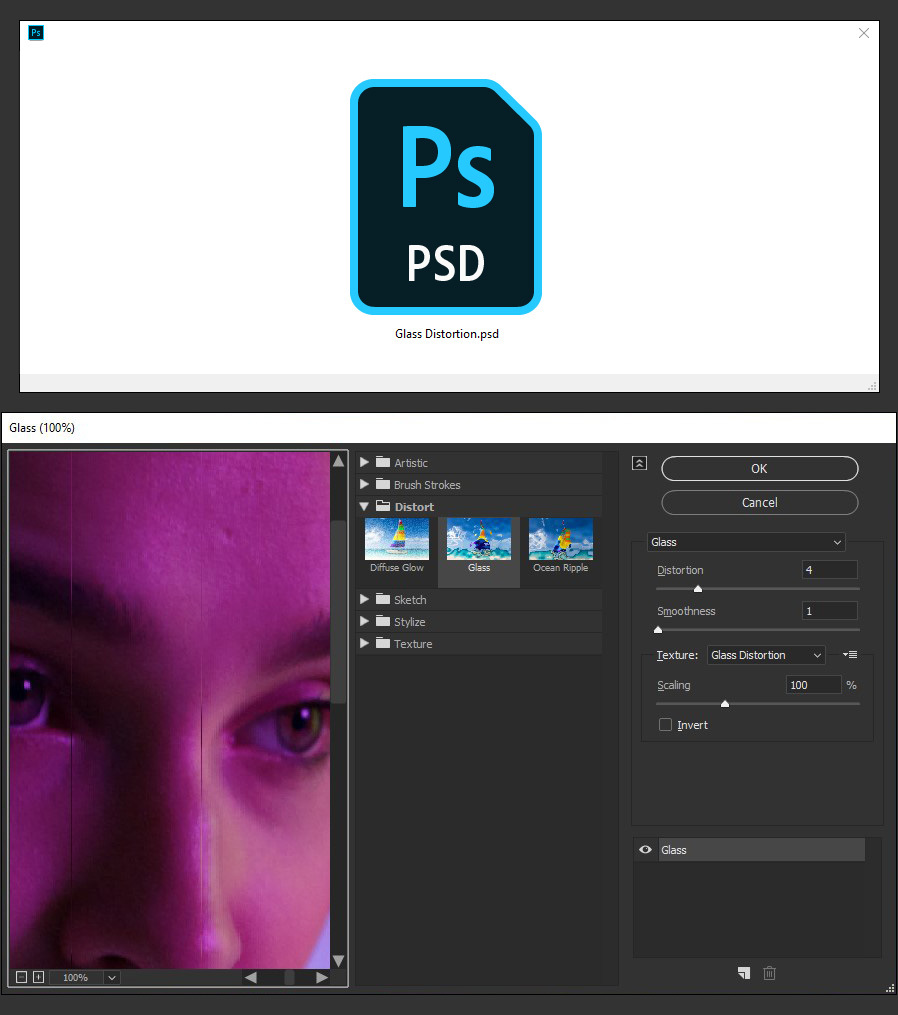Click the preview scroll left arrow

[x=251, y=977]
